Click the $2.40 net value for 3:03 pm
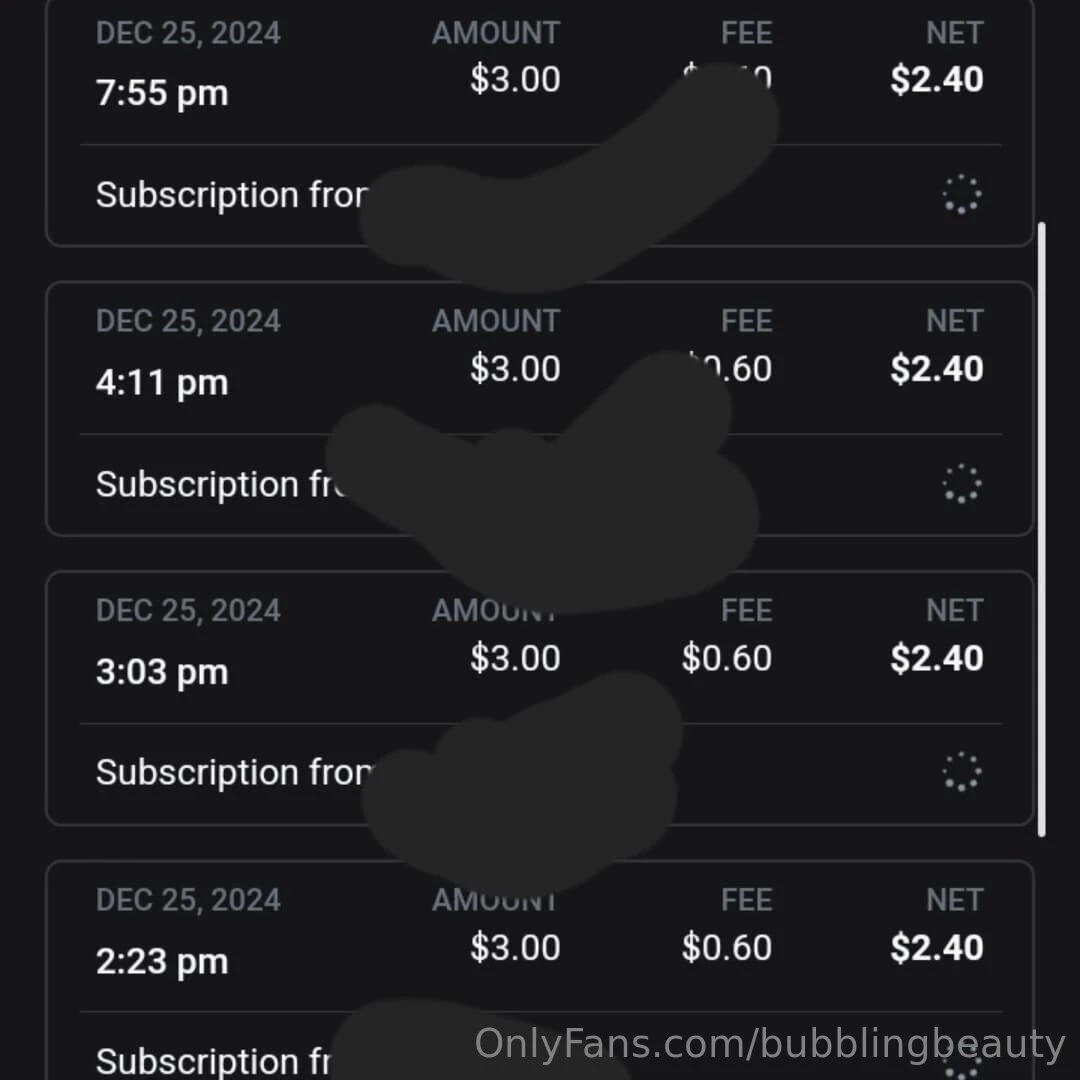 pyautogui.click(x=936, y=658)
